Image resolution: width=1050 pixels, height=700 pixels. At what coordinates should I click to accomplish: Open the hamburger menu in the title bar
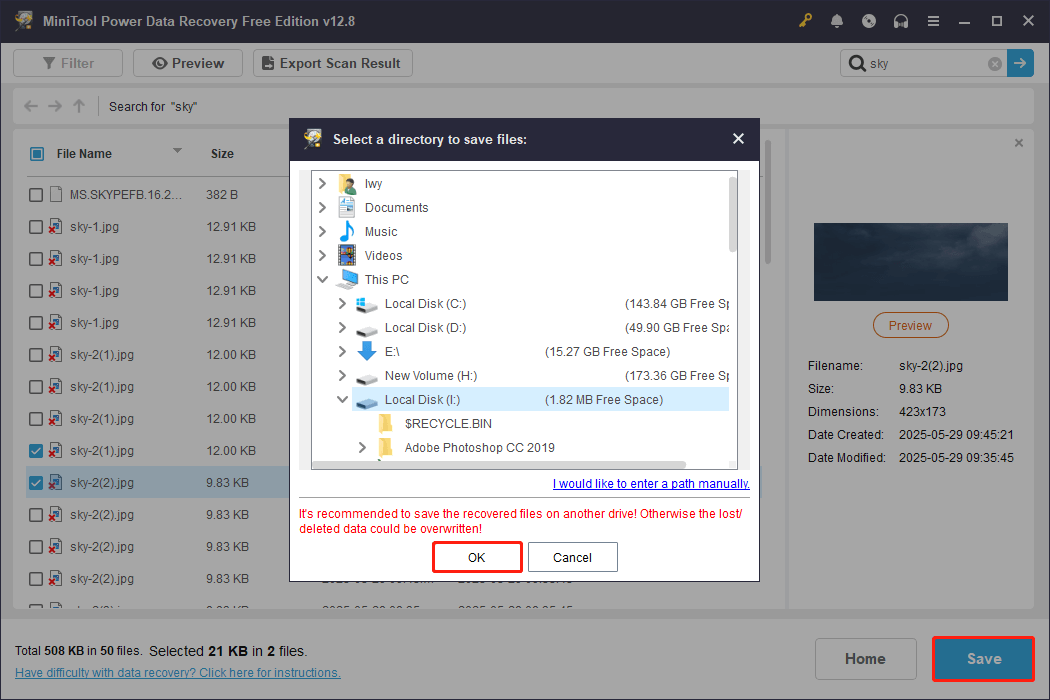pyautogui.click(x=933, y=20)
